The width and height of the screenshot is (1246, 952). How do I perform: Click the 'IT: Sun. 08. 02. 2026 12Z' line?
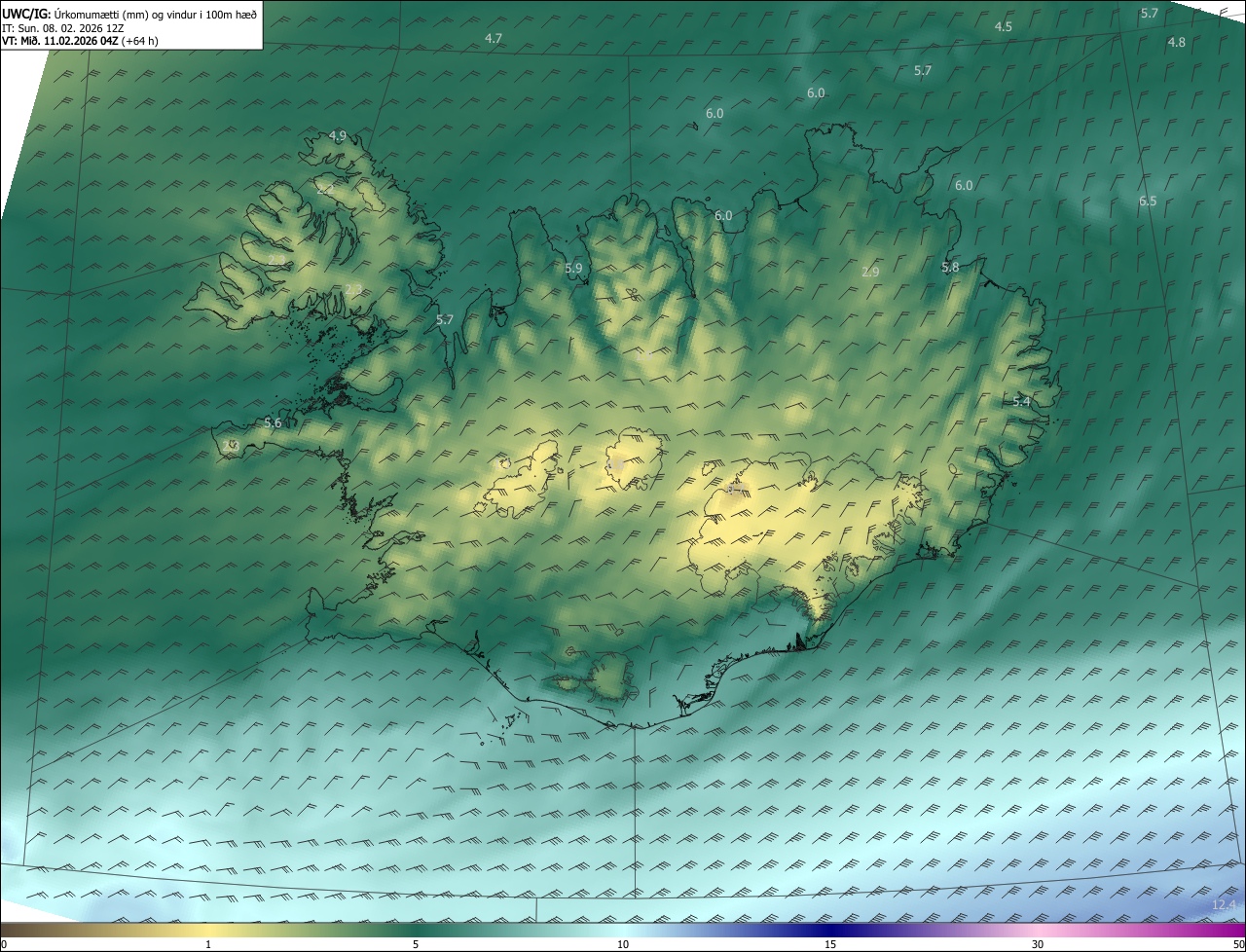(63, 28)
